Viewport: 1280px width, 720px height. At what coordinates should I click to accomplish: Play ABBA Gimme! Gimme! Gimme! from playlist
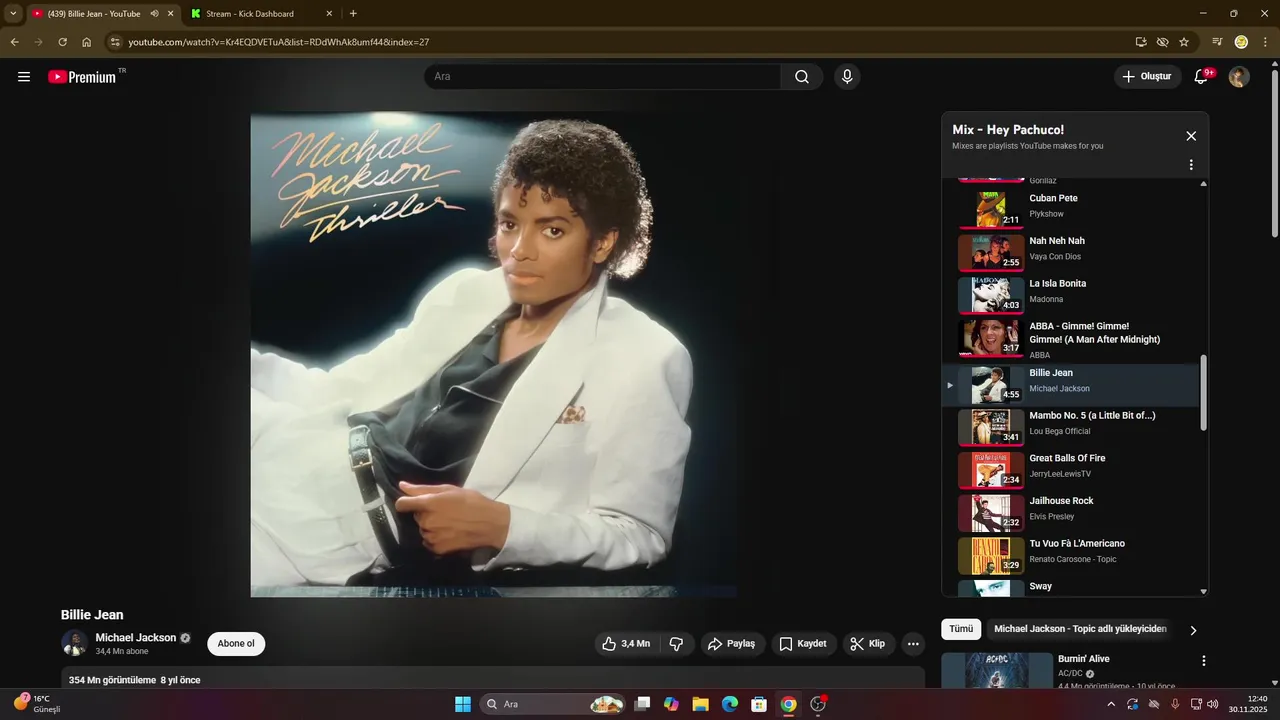pos(1071,339)
